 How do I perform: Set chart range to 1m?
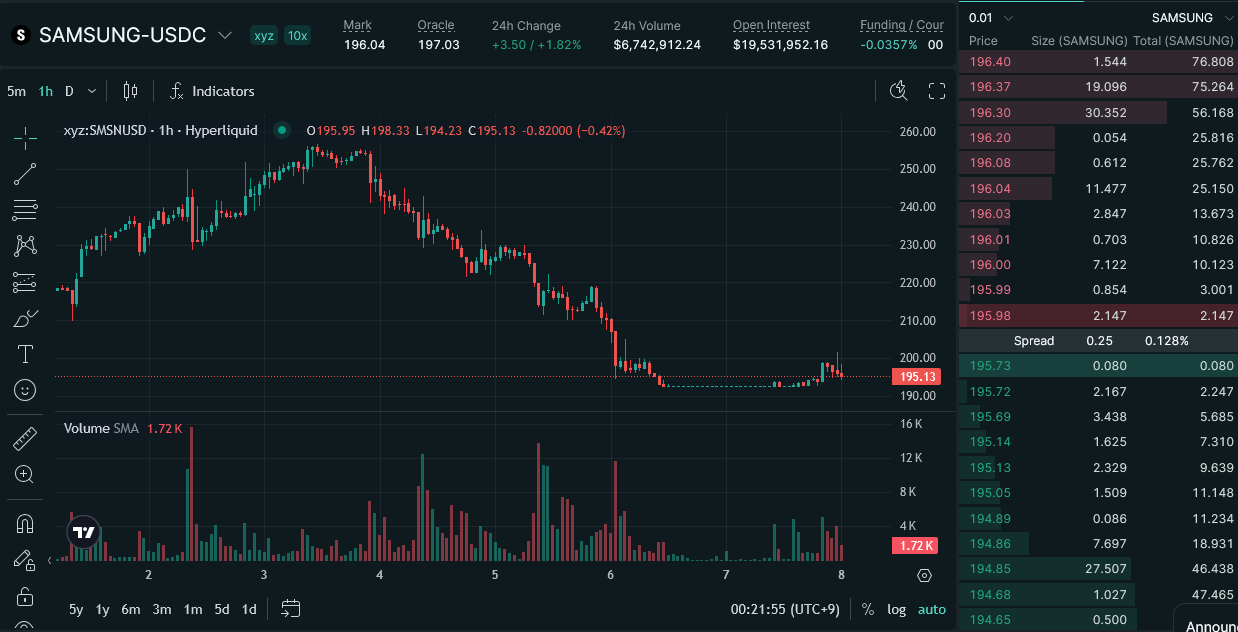pyautogui.click(x=192, y=609)
